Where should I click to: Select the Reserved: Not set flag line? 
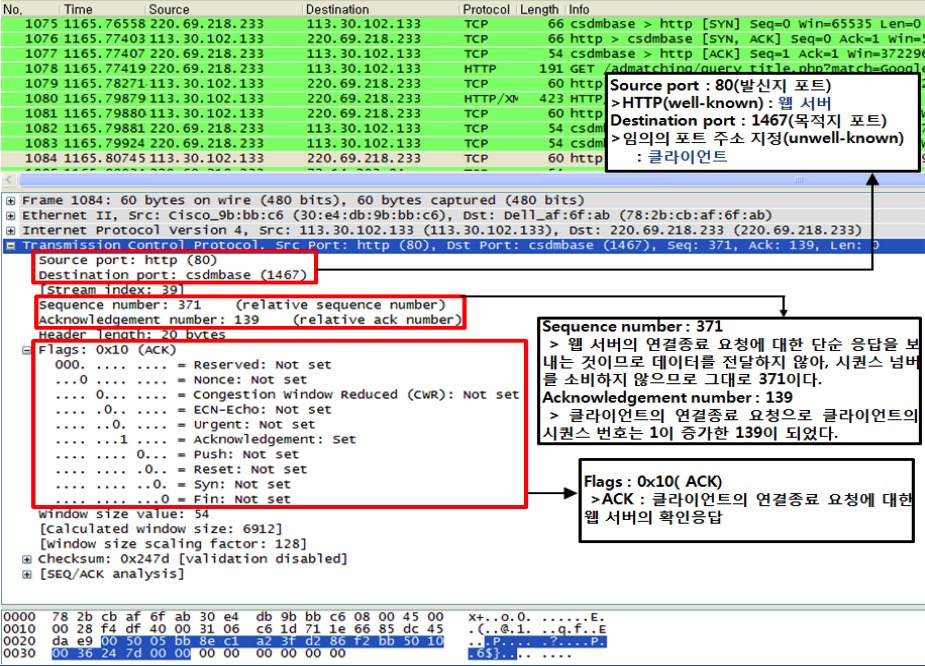click(x=193, y=365)
